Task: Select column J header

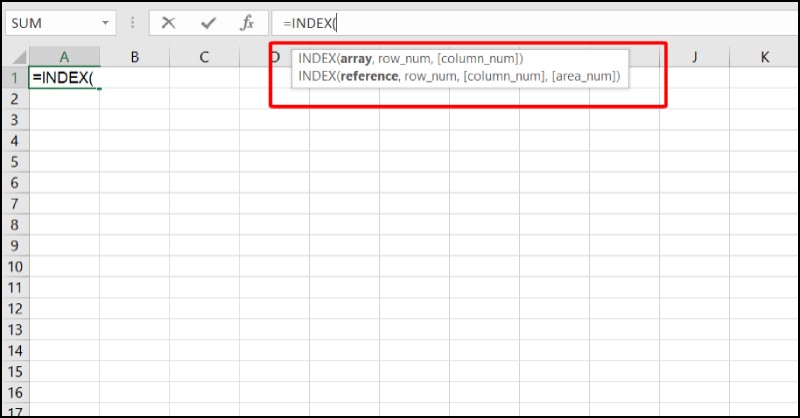Action: click(694, 58)
